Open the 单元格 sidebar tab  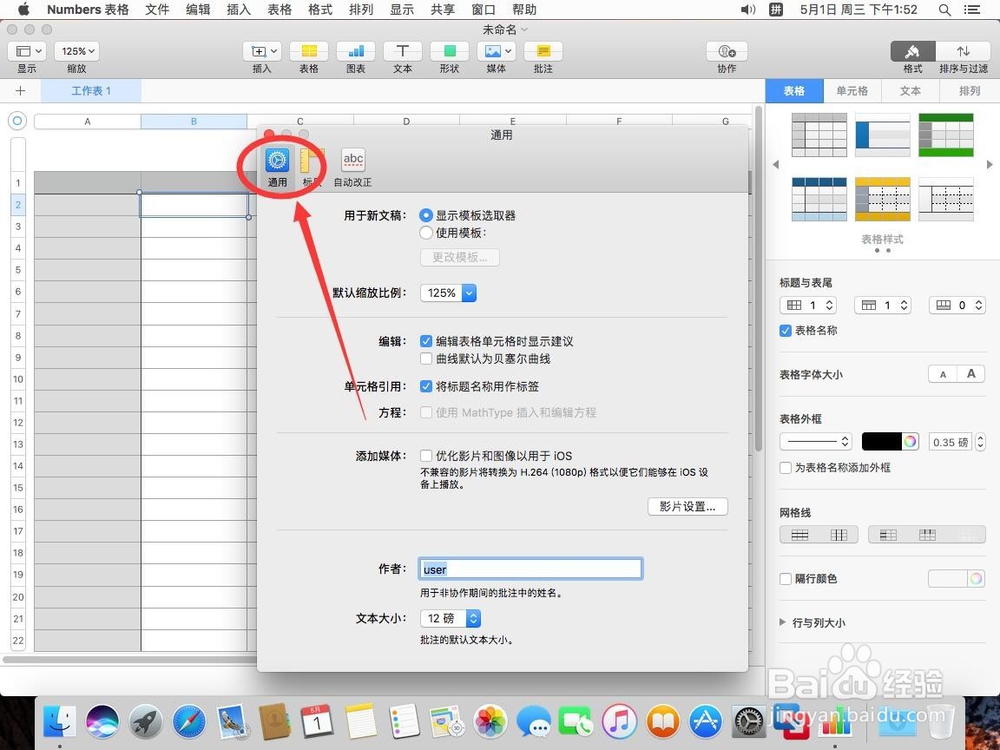853,90
